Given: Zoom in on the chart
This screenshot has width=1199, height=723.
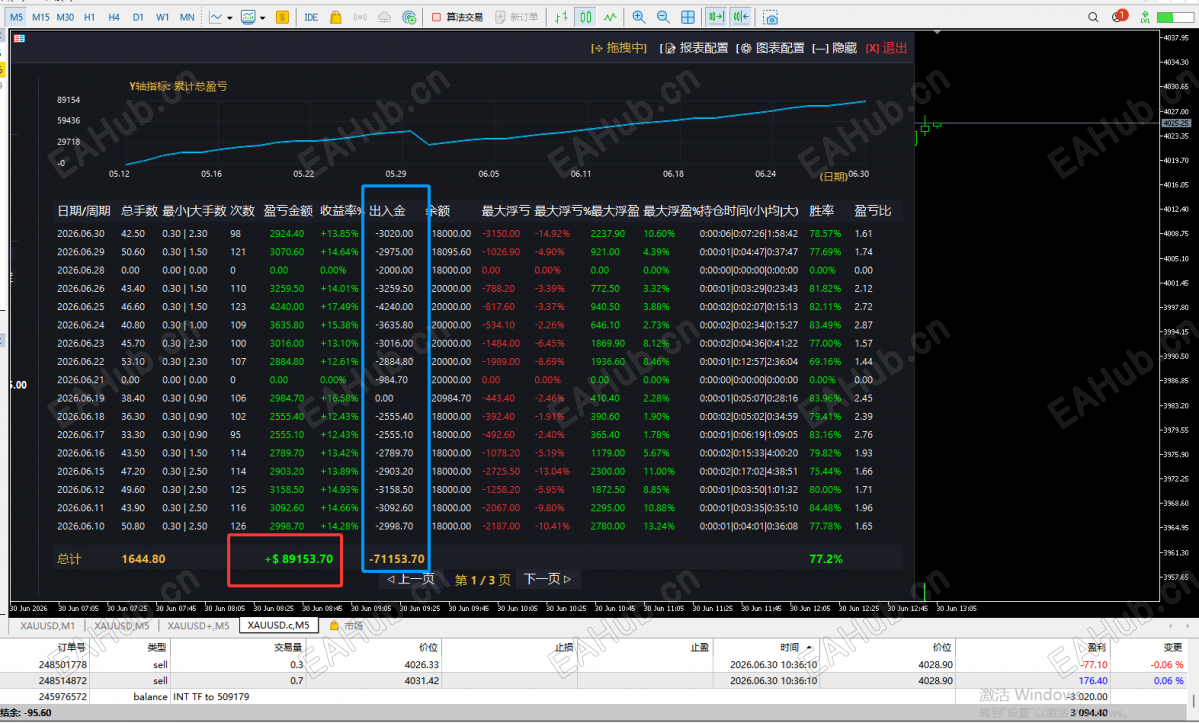Looking at the screenshot, I should click(x=638, y=17).
